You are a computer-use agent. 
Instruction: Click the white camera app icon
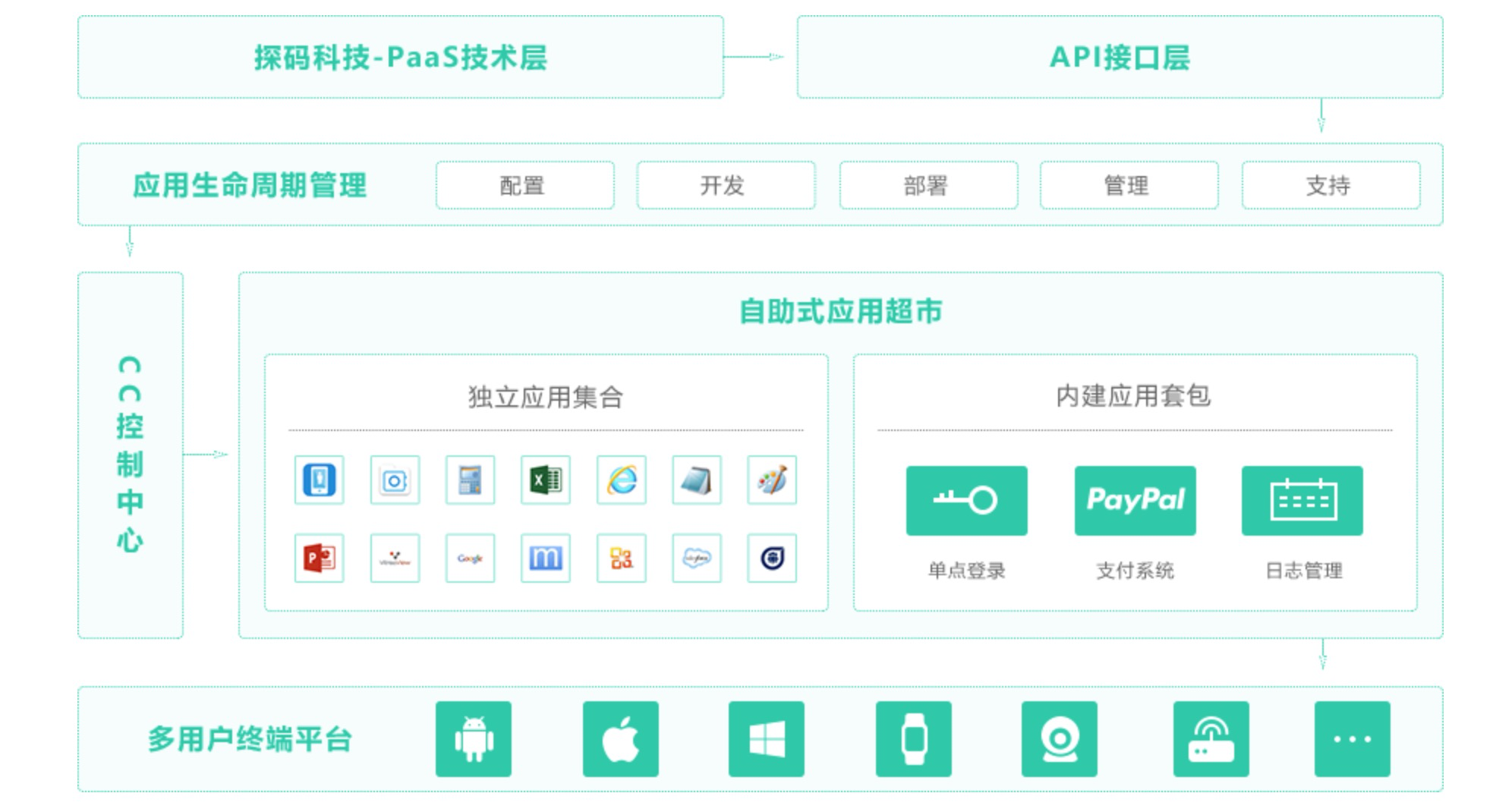point(395,480)
